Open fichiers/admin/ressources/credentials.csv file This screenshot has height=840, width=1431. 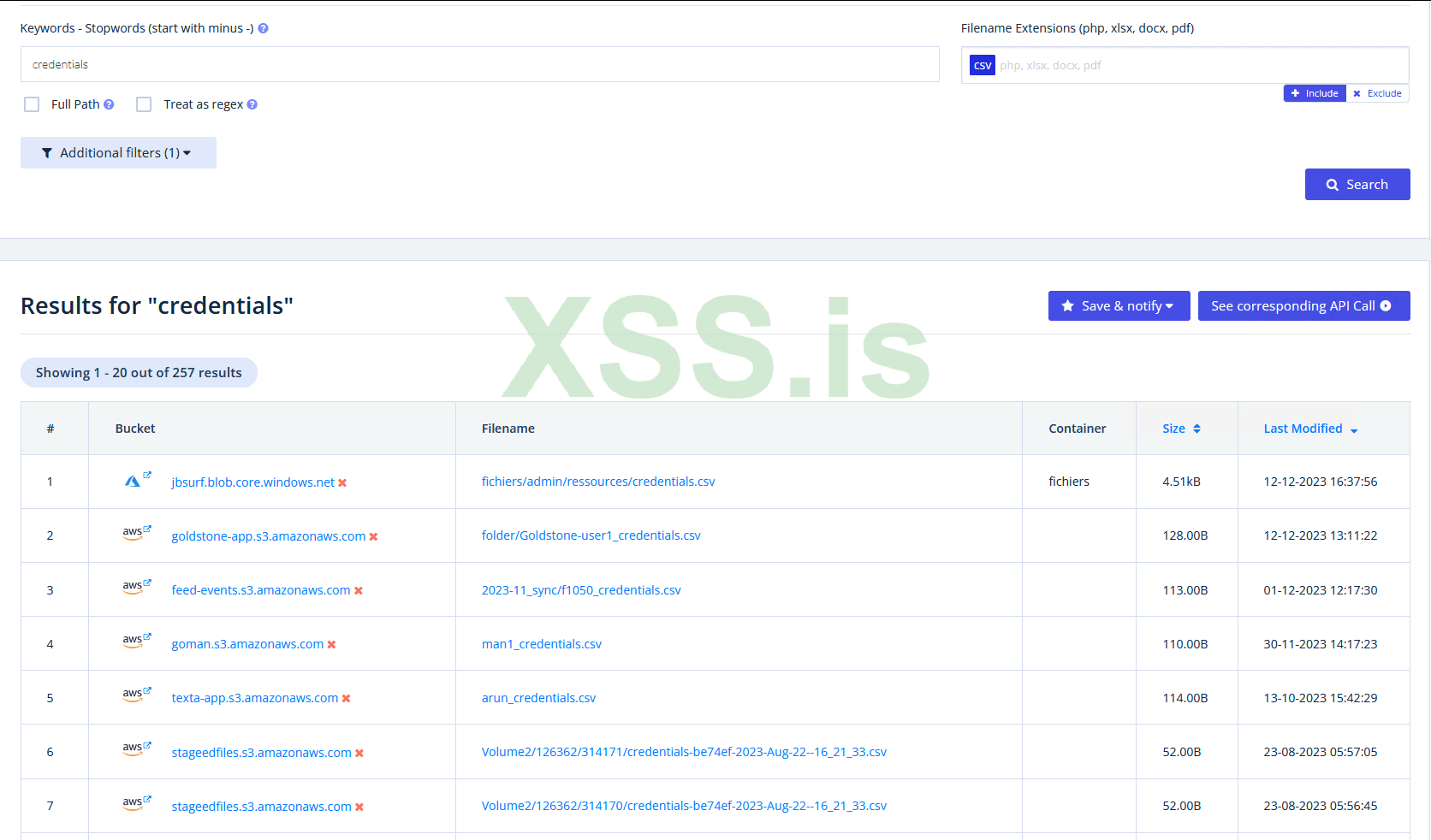point(598,482)
